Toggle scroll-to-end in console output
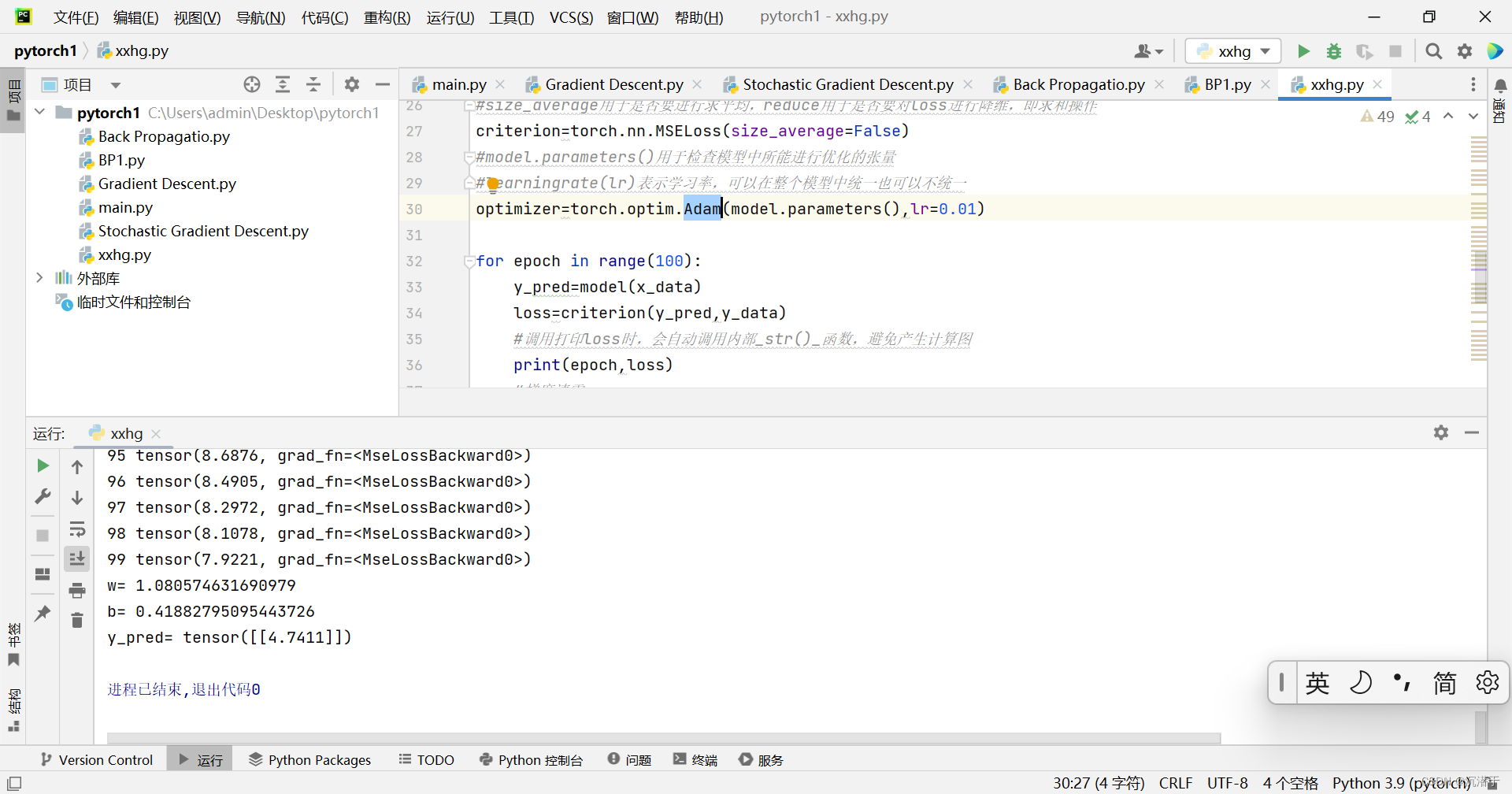The image size is (1512, 794). (77, 558)
